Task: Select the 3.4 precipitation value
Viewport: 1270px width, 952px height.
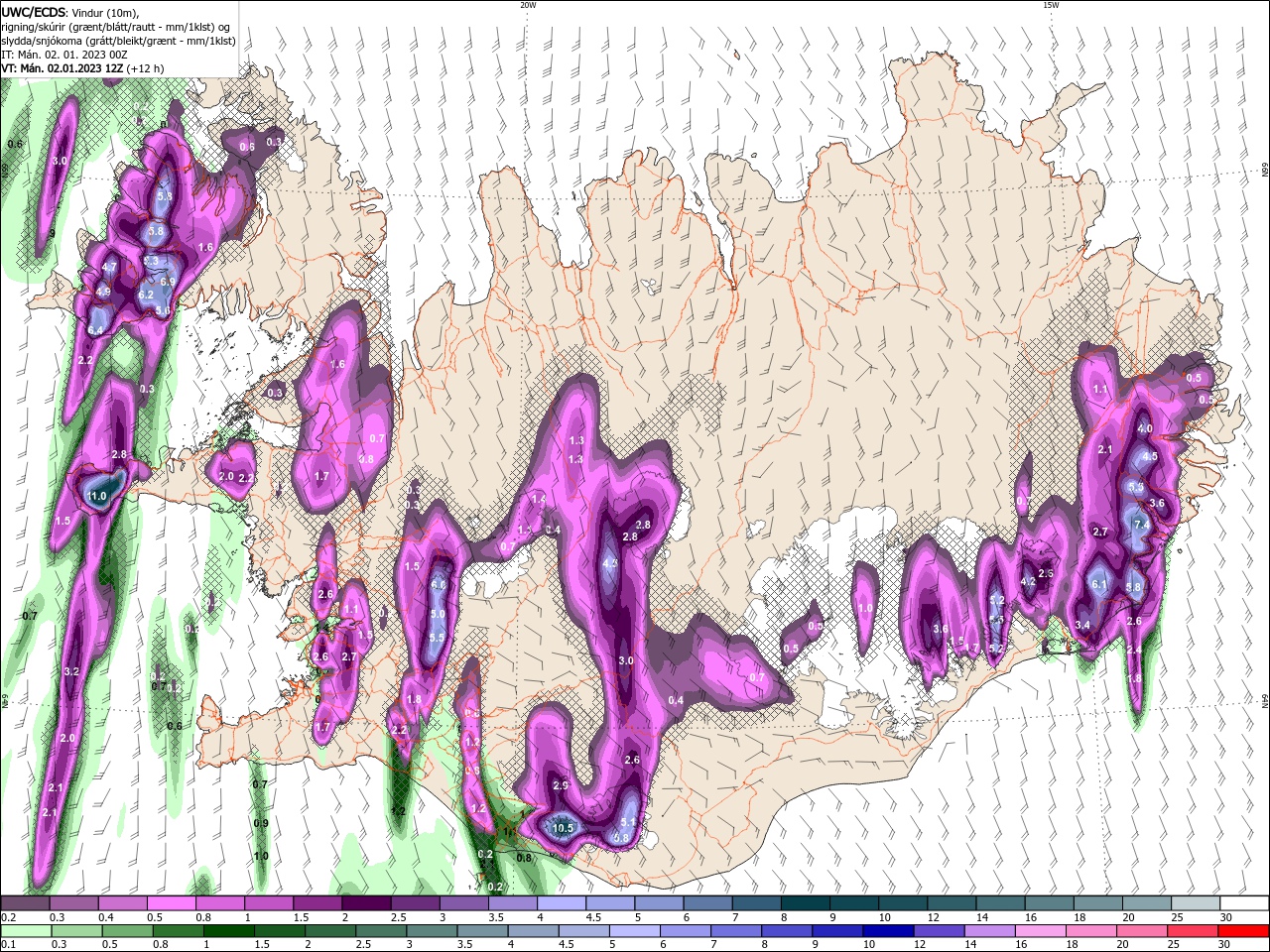Action: click(x=1082, y=625)
